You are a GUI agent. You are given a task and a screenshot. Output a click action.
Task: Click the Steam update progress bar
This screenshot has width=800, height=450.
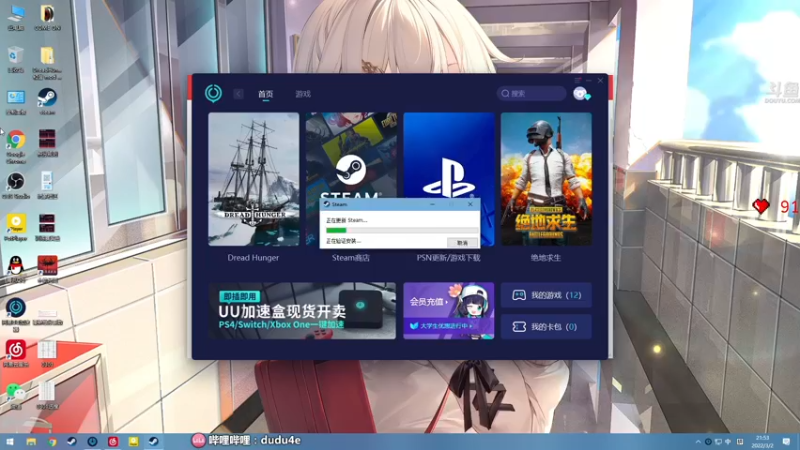click(402, 231)
